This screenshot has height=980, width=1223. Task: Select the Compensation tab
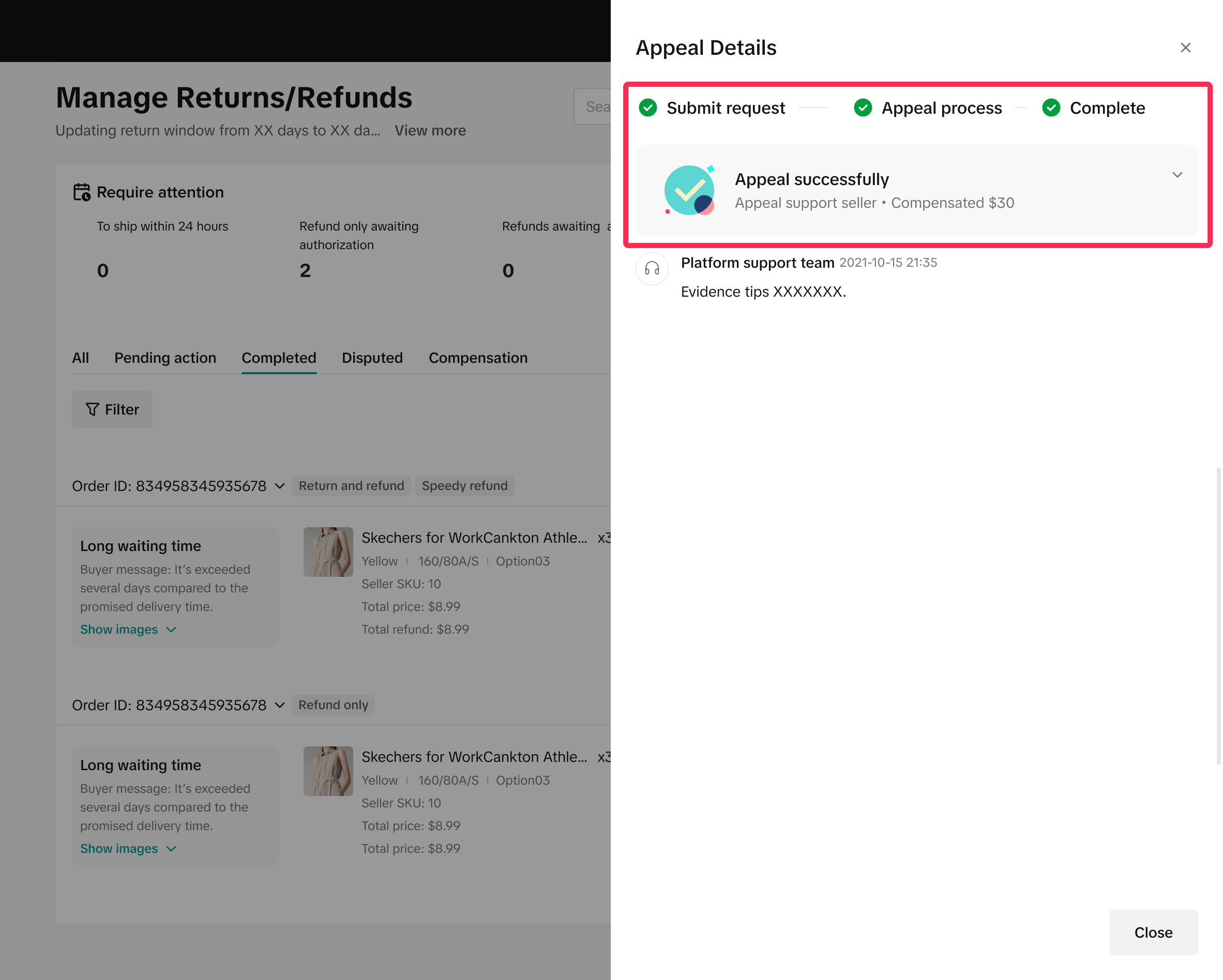click(478, 358)
